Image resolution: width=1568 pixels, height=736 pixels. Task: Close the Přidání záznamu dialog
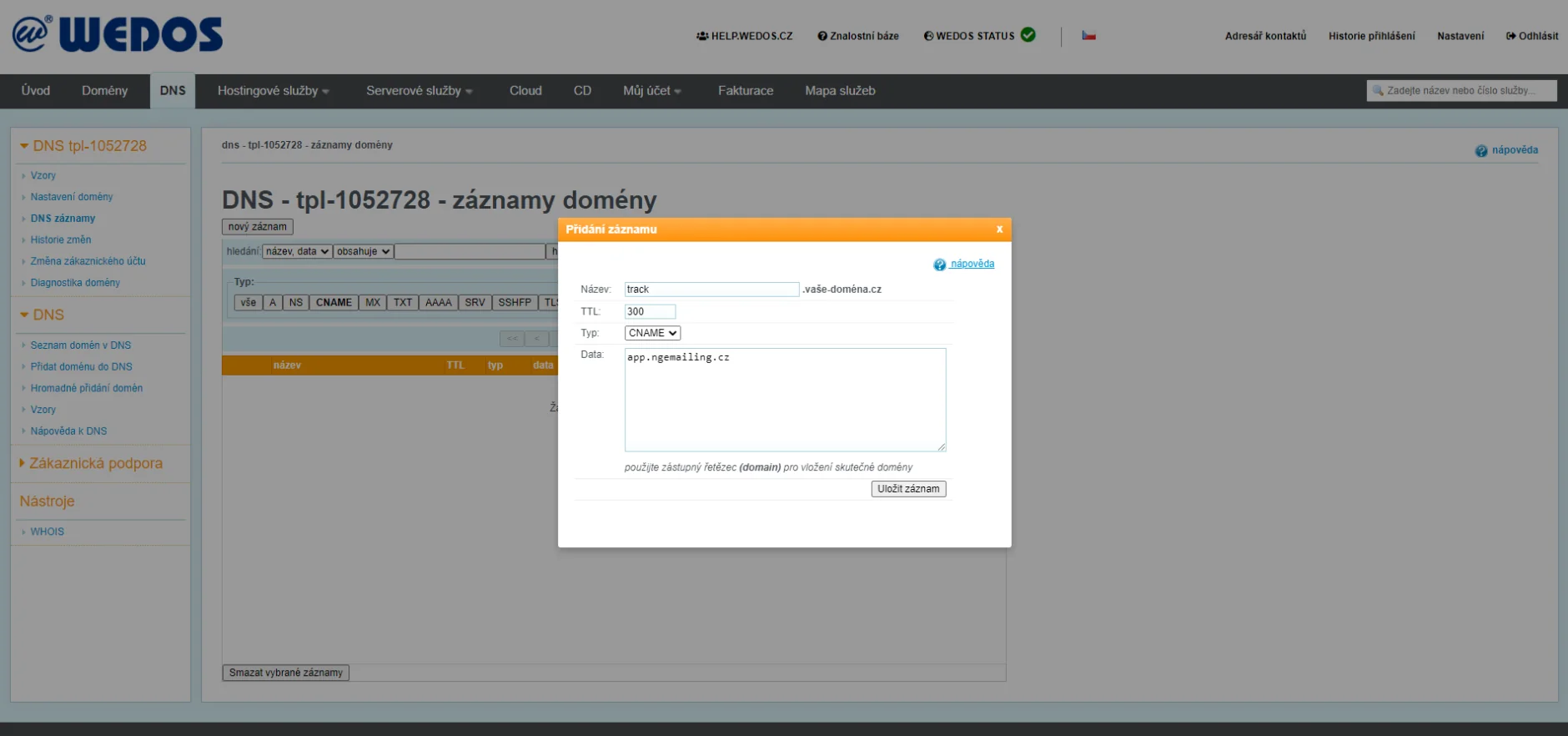[x=999, y=229]
